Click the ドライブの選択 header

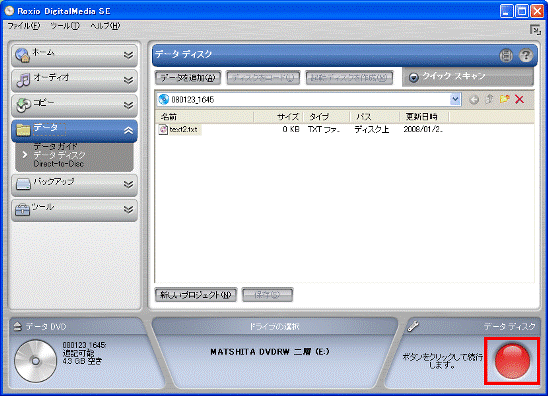274,327
